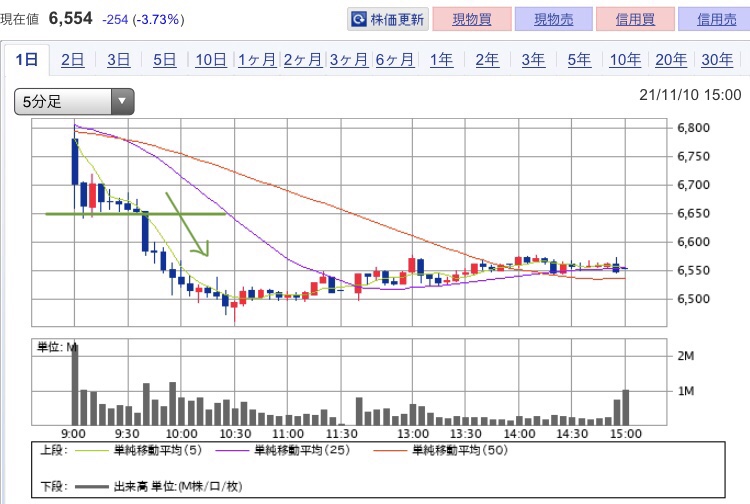Viewport: 750px width, 504px height.
Task: Open the 信用買 order link
Action: tap(635, 19)
